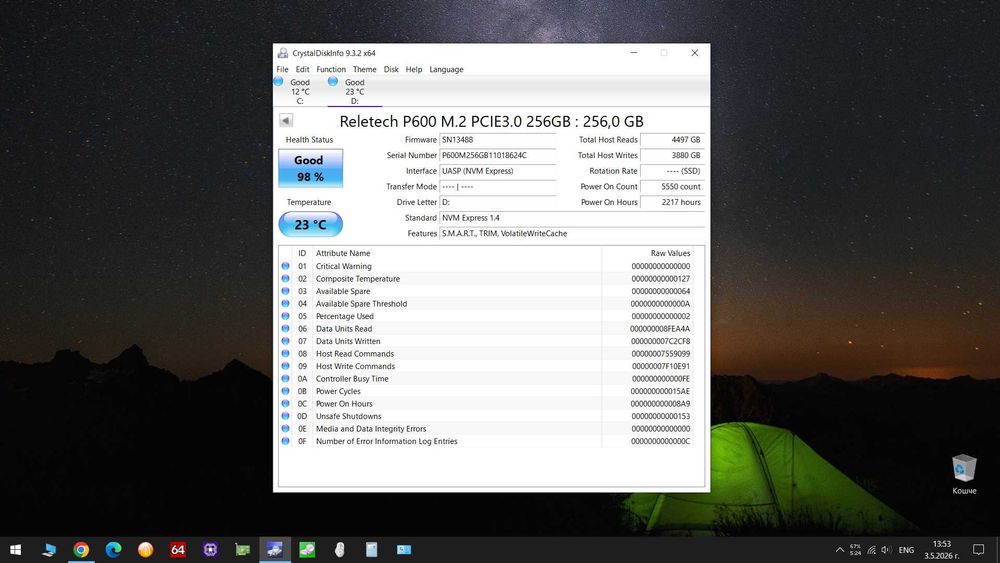Screen dimensions: 1000x563
Task: Click the Serial Number field
Action: point(497,156)
